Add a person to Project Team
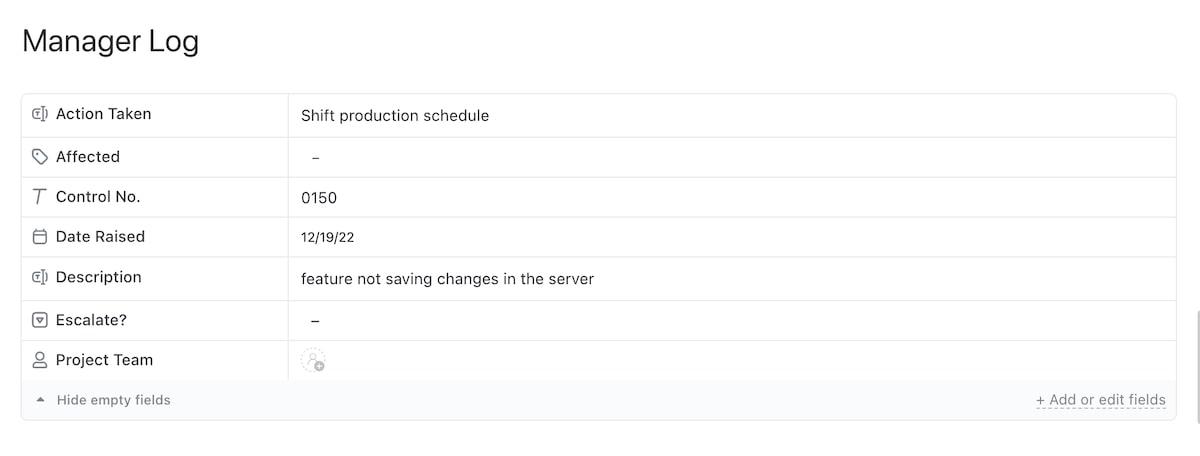 [313, 361]
